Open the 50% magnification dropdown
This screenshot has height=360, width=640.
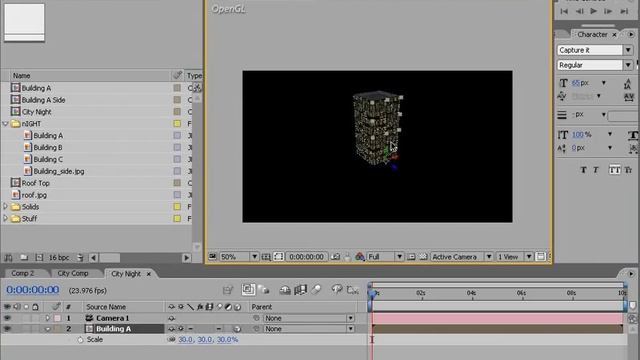pos(239,257)
